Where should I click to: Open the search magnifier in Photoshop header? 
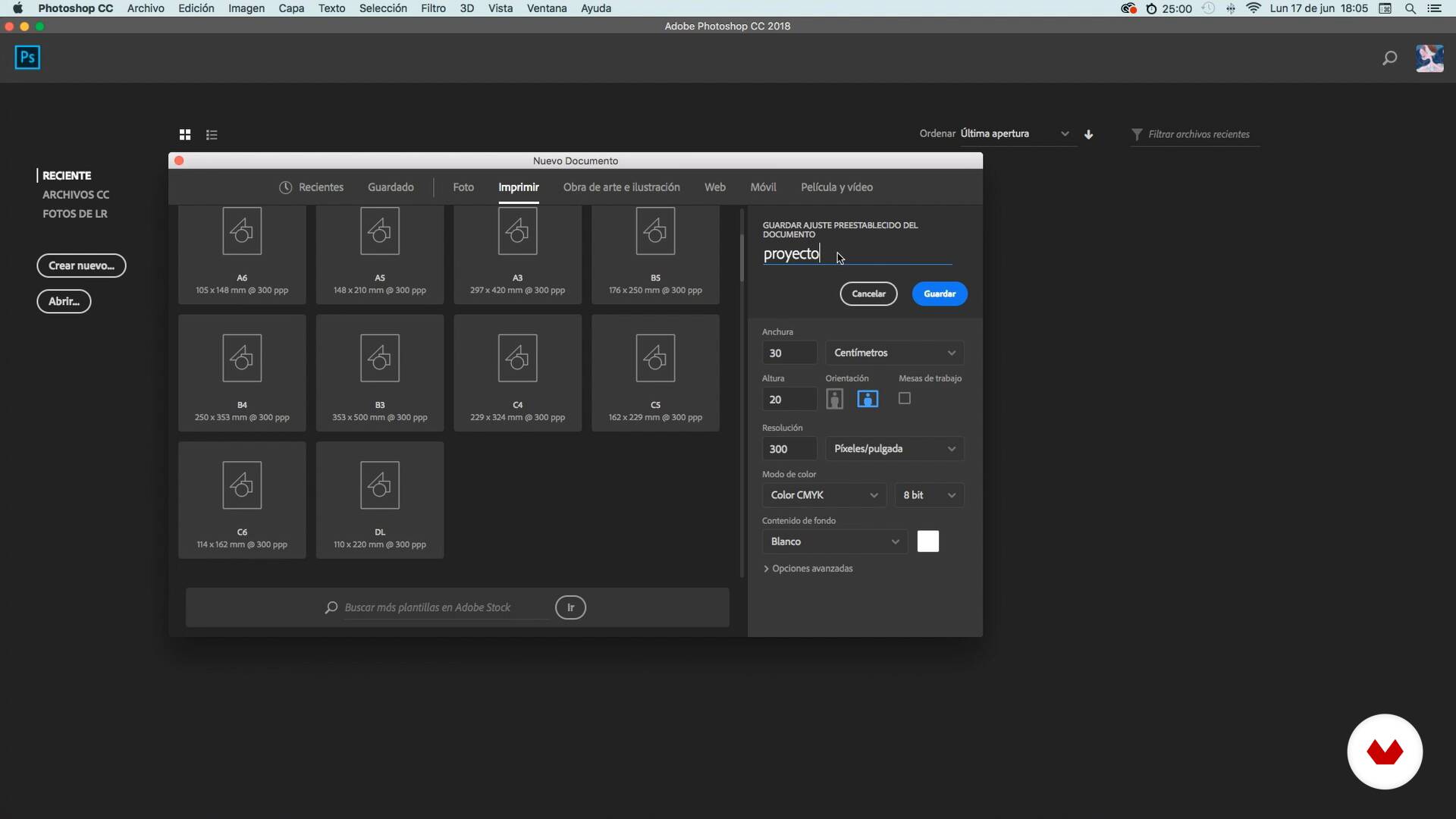point(1389,58)
